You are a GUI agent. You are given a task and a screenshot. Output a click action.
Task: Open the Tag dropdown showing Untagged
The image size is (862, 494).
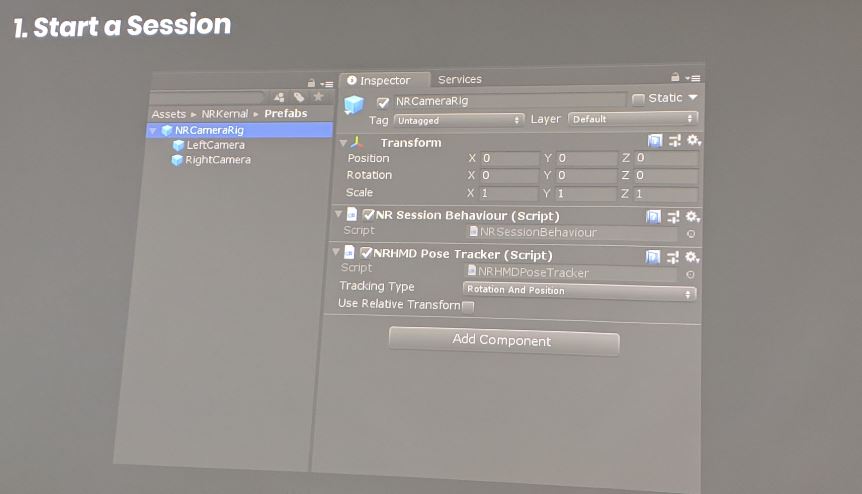click(459, 120)
